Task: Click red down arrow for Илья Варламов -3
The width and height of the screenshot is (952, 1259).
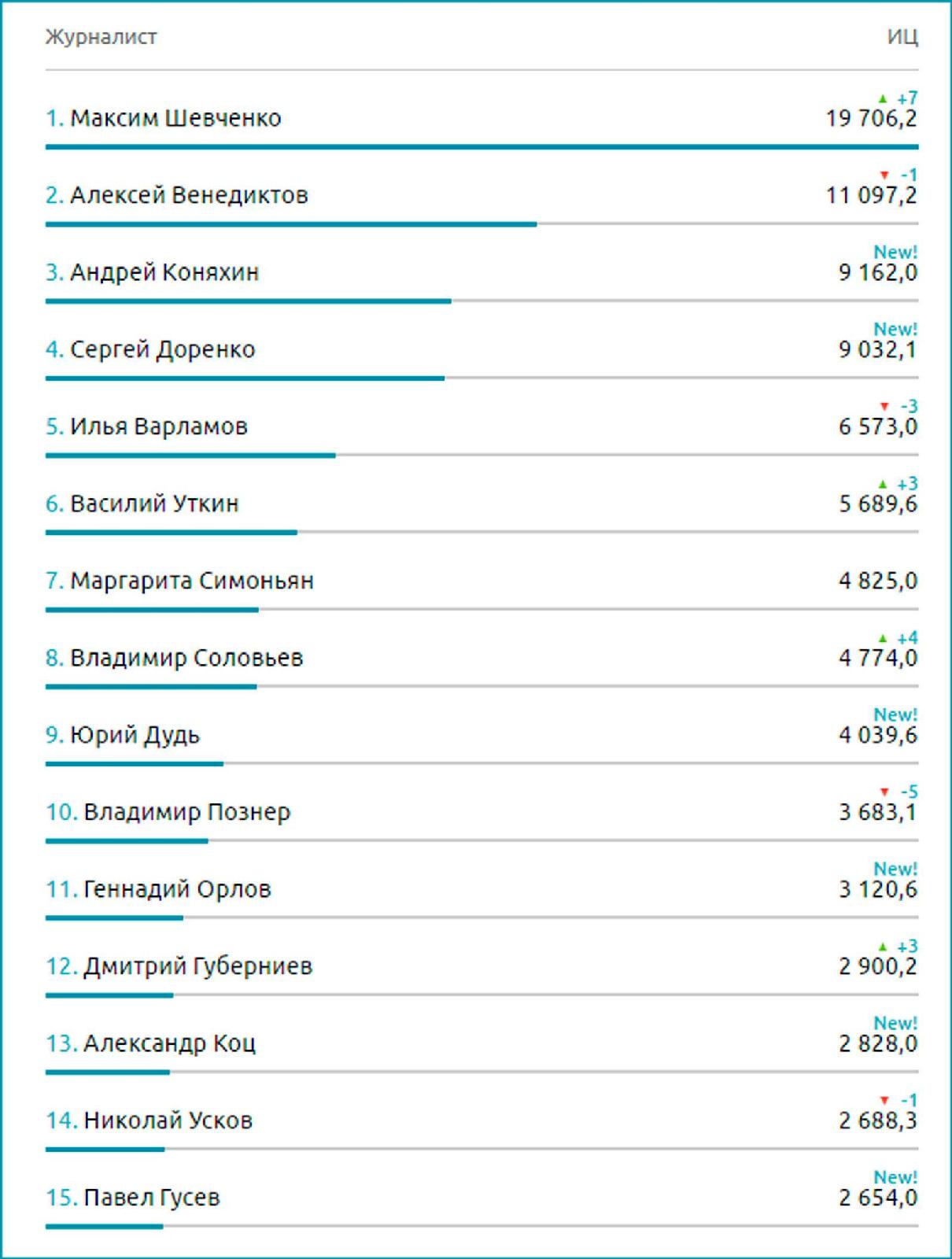Action: pyautogui.click(x=884, y=406)
